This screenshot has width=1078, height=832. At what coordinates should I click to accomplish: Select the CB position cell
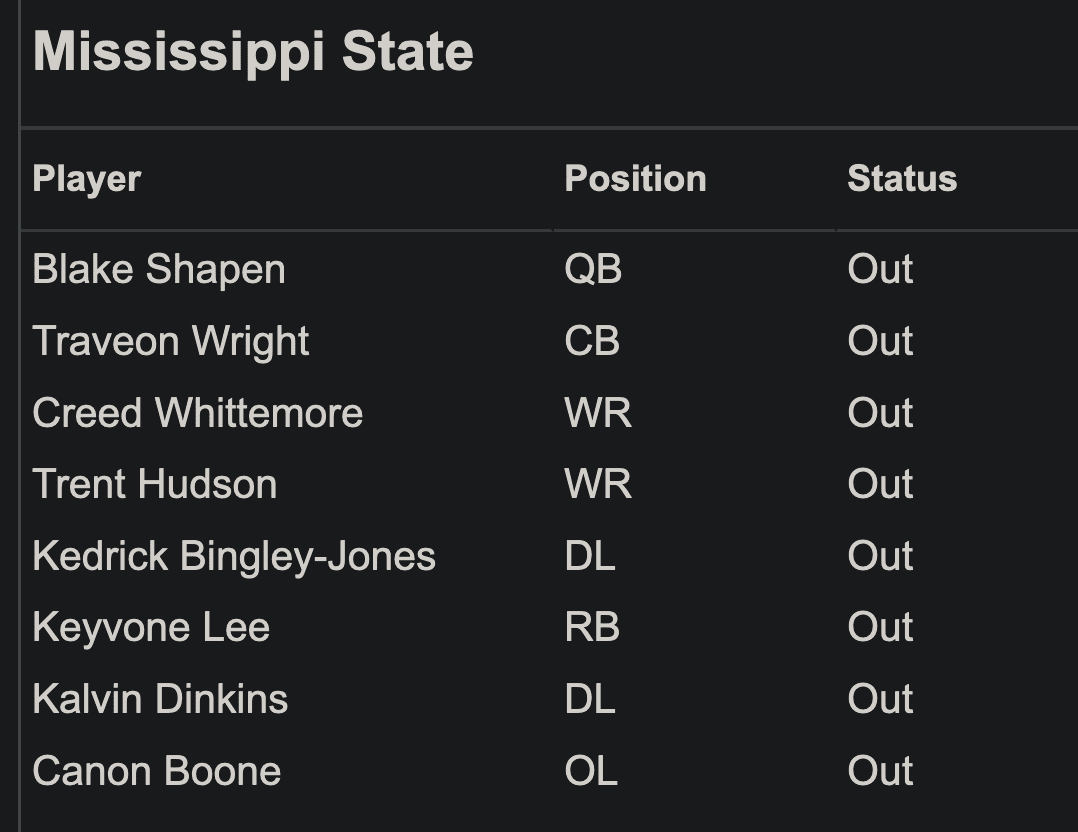click(592, 342)
